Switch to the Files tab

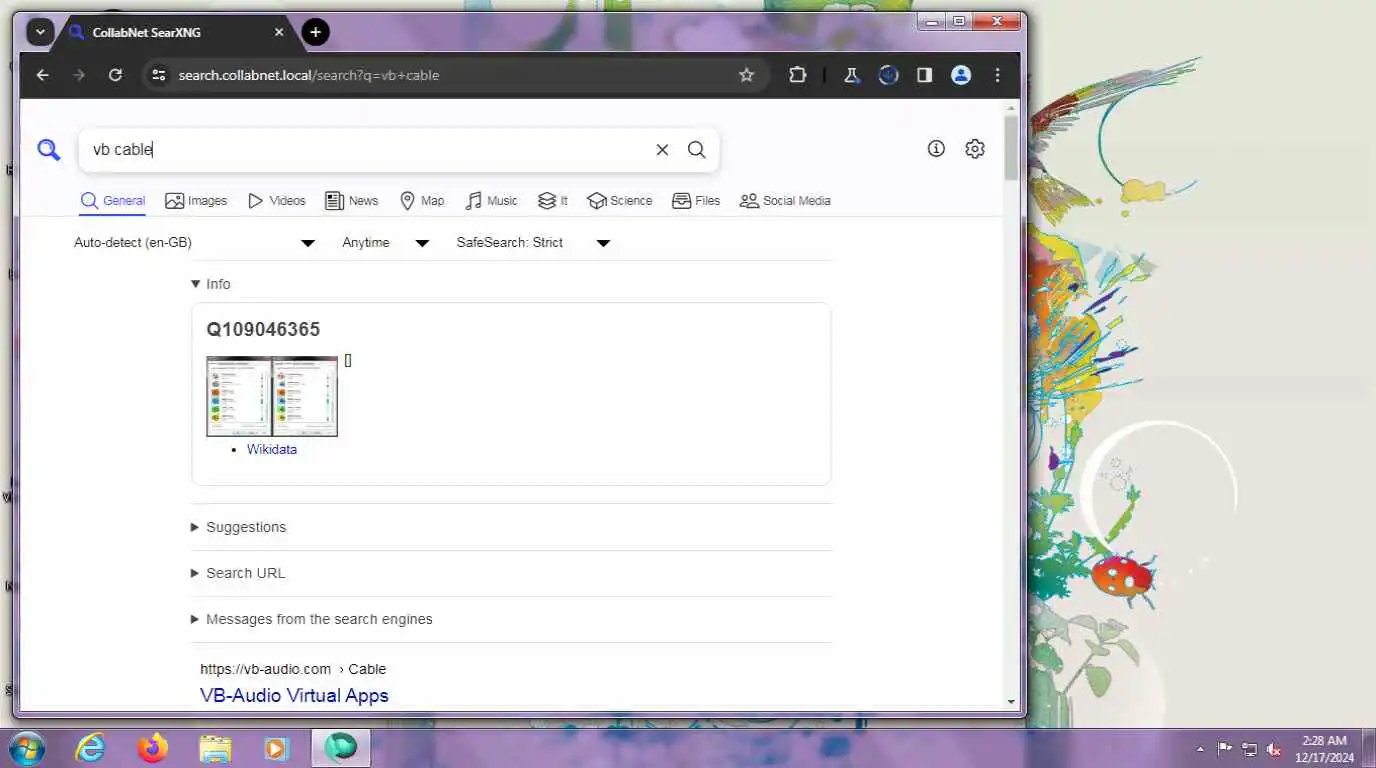[696, 201]
